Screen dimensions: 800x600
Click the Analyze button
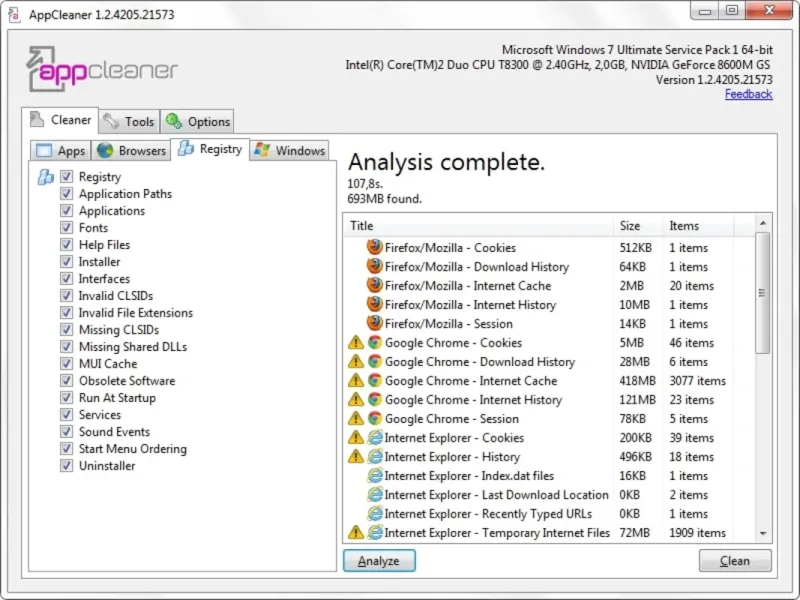(x=379, y=561)
